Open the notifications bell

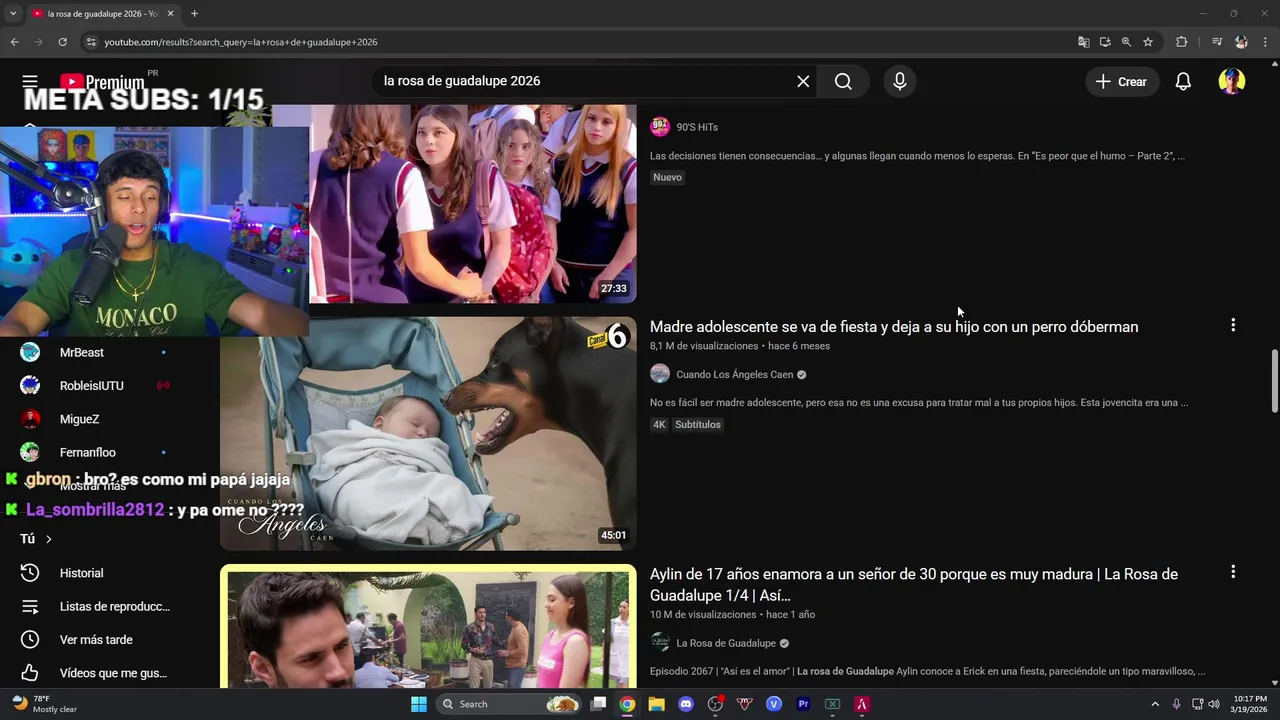coord(1183,82)
